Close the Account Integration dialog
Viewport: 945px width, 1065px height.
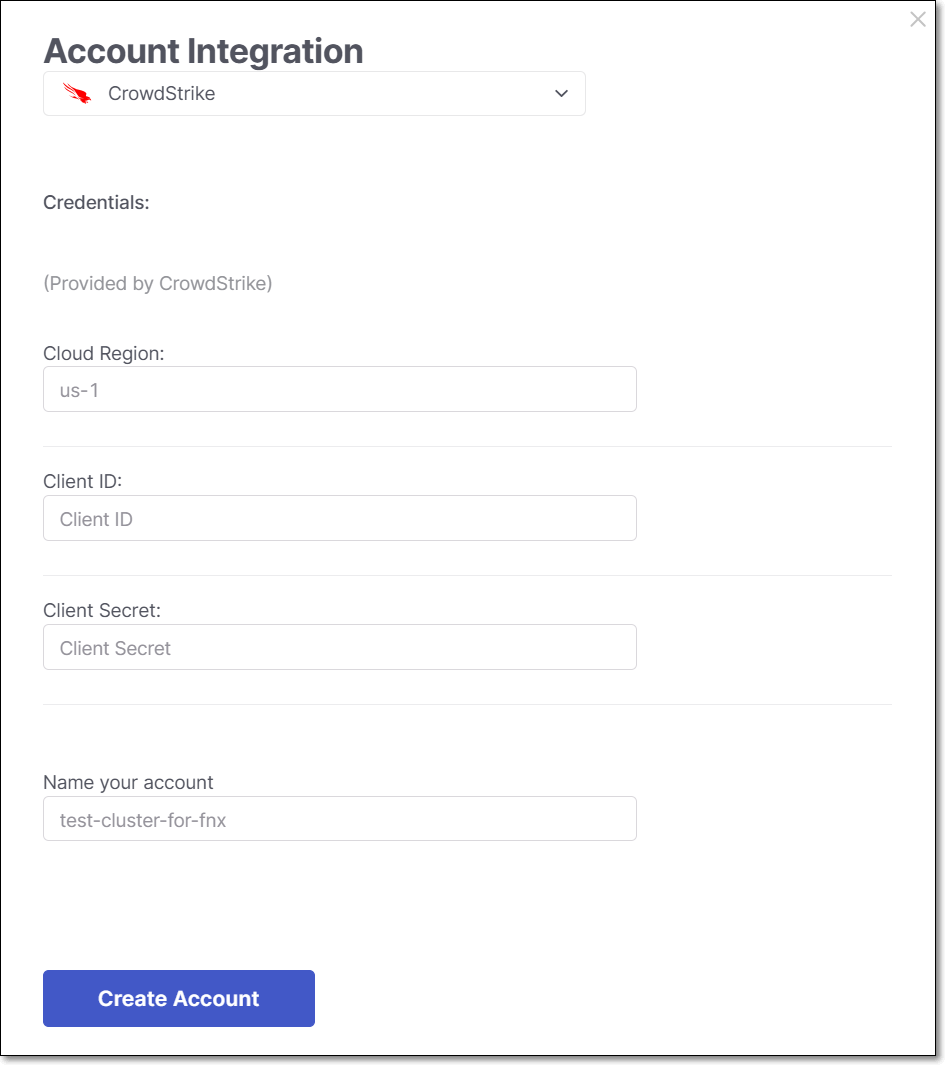(x=917, y=20)
